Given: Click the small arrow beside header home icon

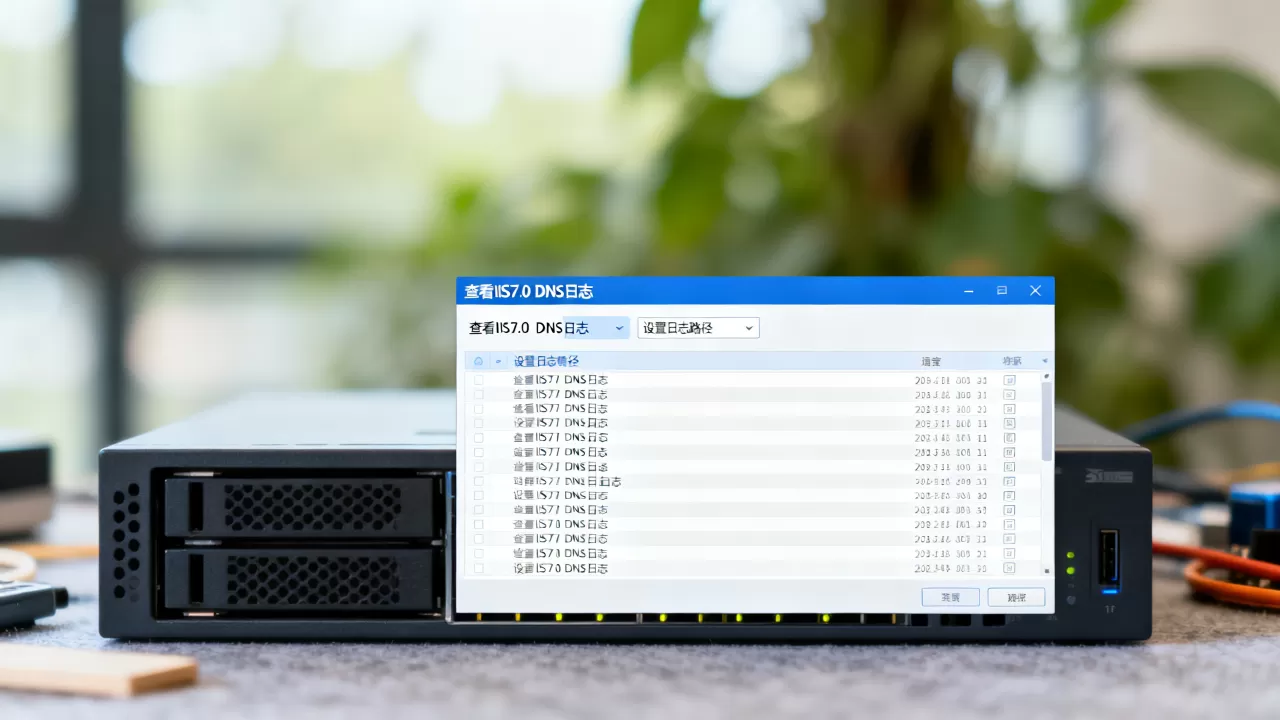Looking at the screenshot, I should tap(499, 361).
